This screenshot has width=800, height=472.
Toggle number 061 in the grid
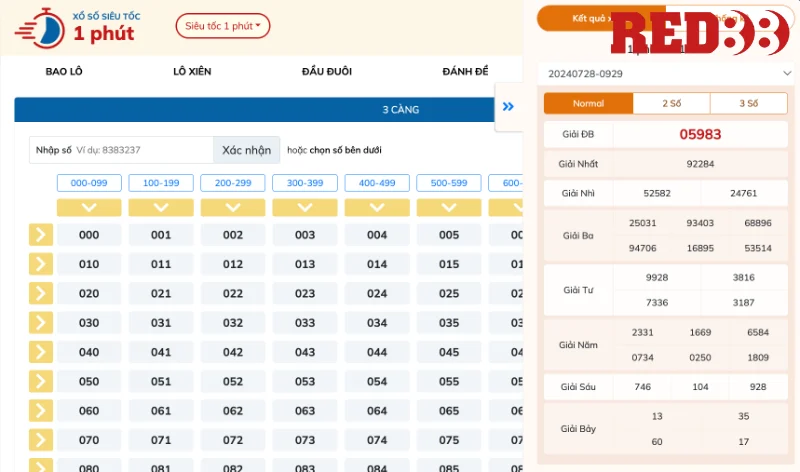point(161,411)
